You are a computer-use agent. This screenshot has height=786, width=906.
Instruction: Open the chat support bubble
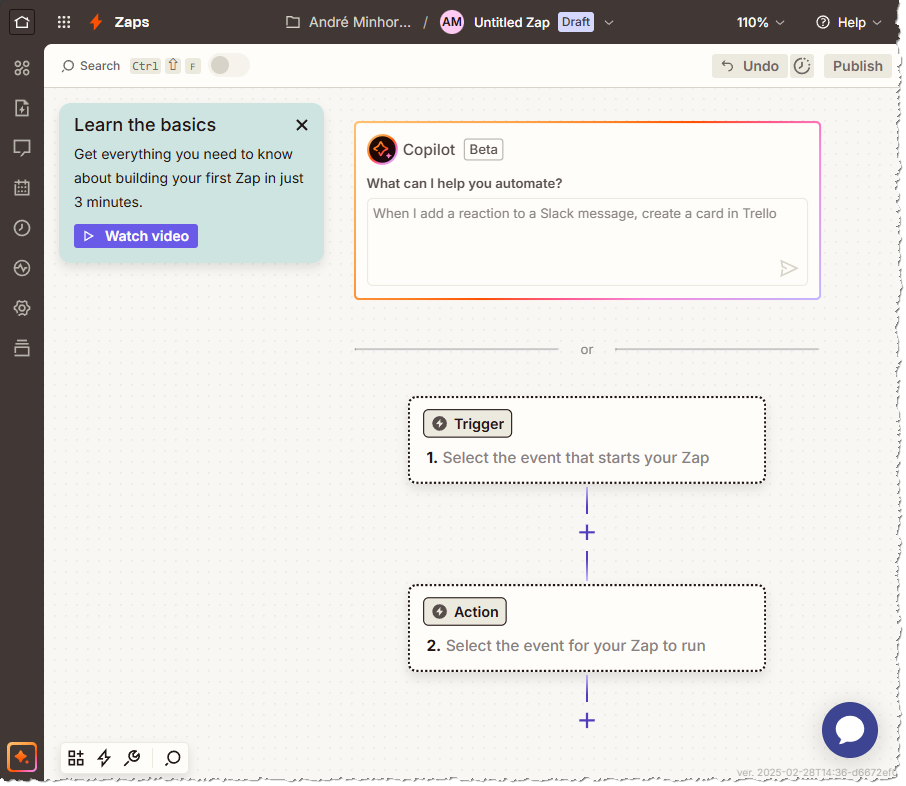pyautogui.click(x=849, y=730)
